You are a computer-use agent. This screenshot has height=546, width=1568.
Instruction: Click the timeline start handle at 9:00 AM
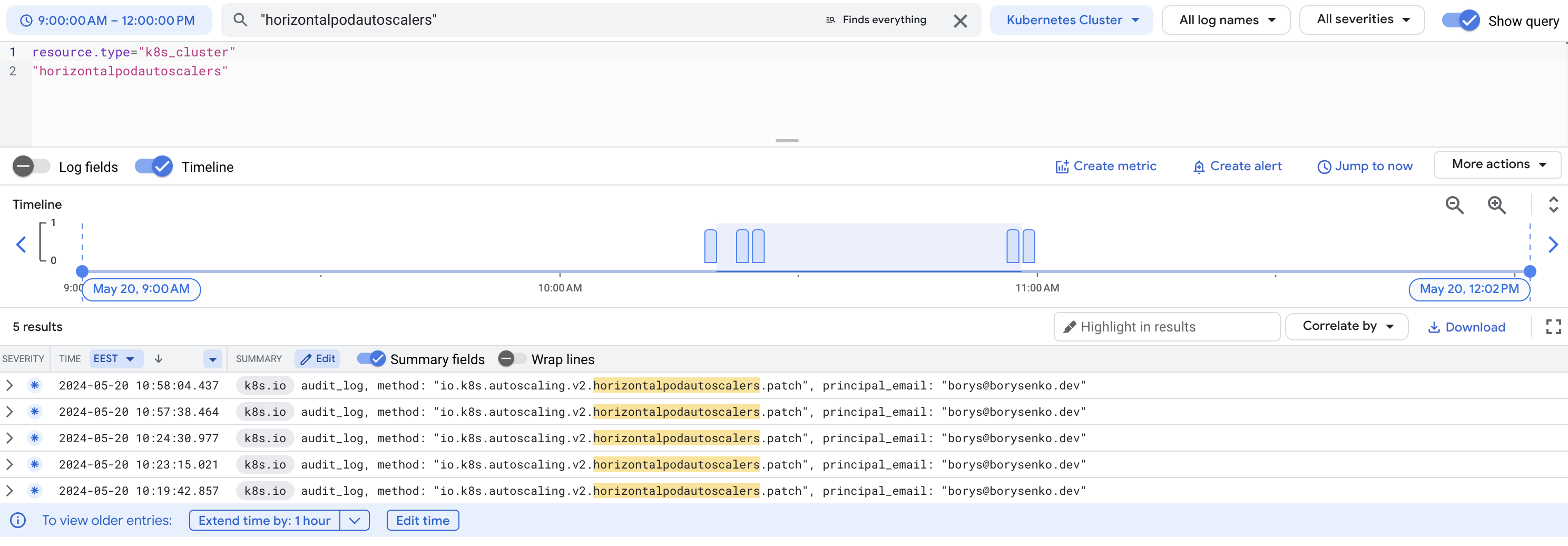82,271
